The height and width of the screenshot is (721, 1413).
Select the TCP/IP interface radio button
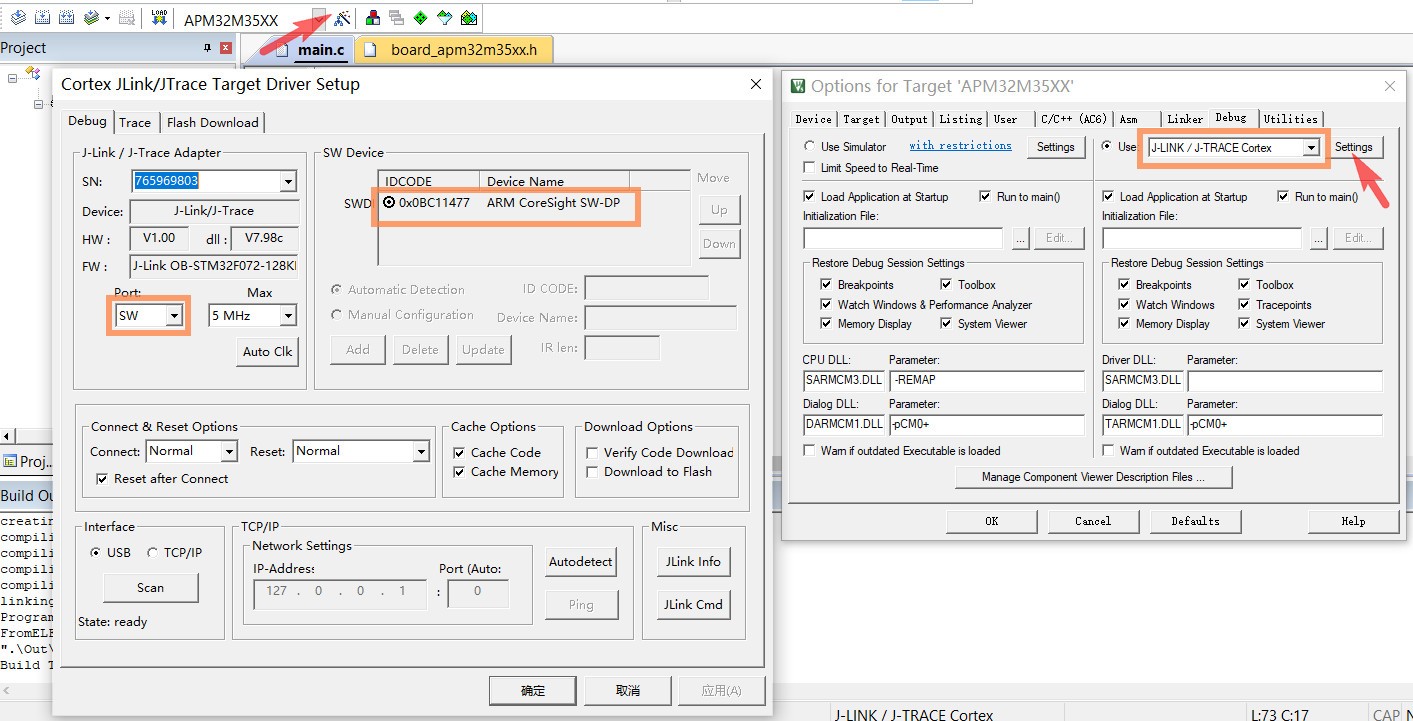pos(153,553)
